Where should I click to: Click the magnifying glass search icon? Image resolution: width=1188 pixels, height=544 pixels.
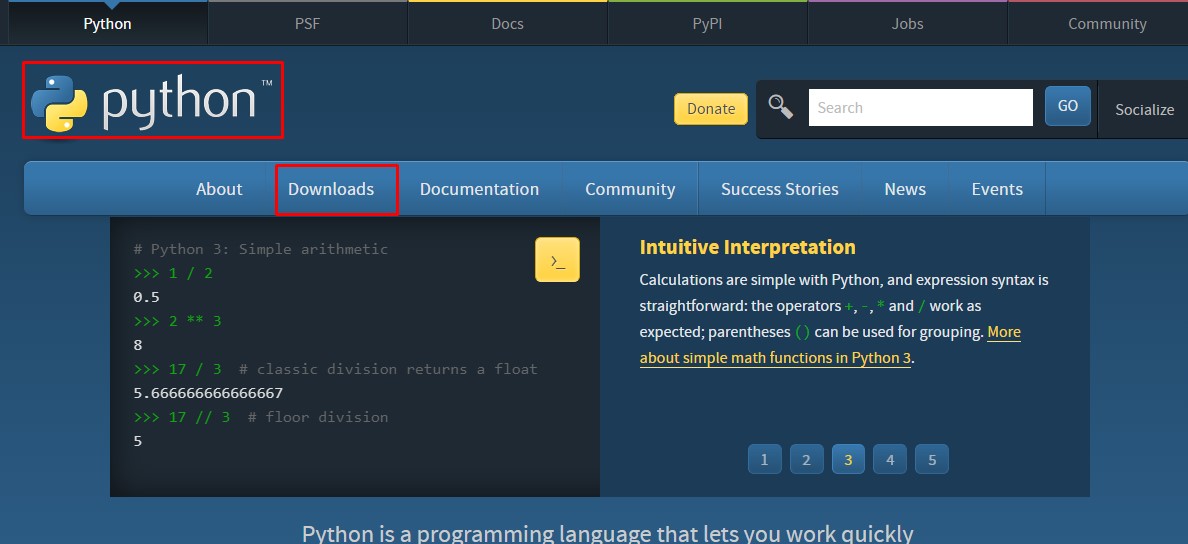click(780, 107)
